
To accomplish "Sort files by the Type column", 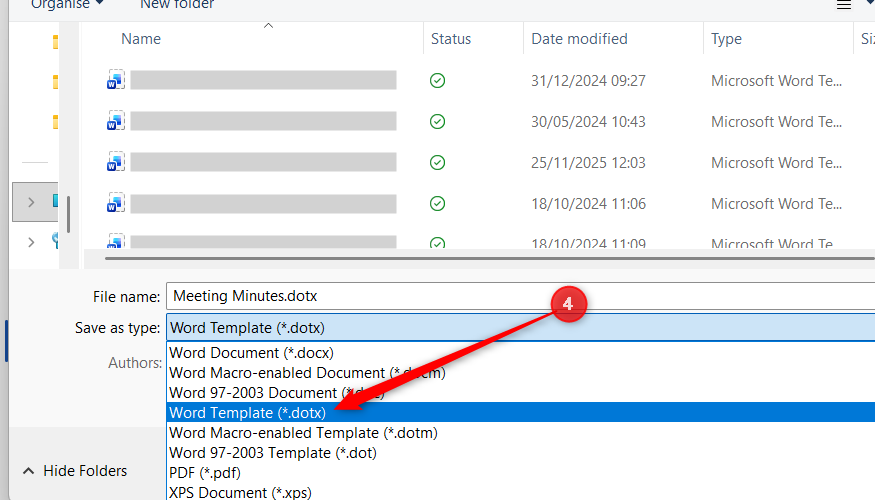I will tap(726, 39).
